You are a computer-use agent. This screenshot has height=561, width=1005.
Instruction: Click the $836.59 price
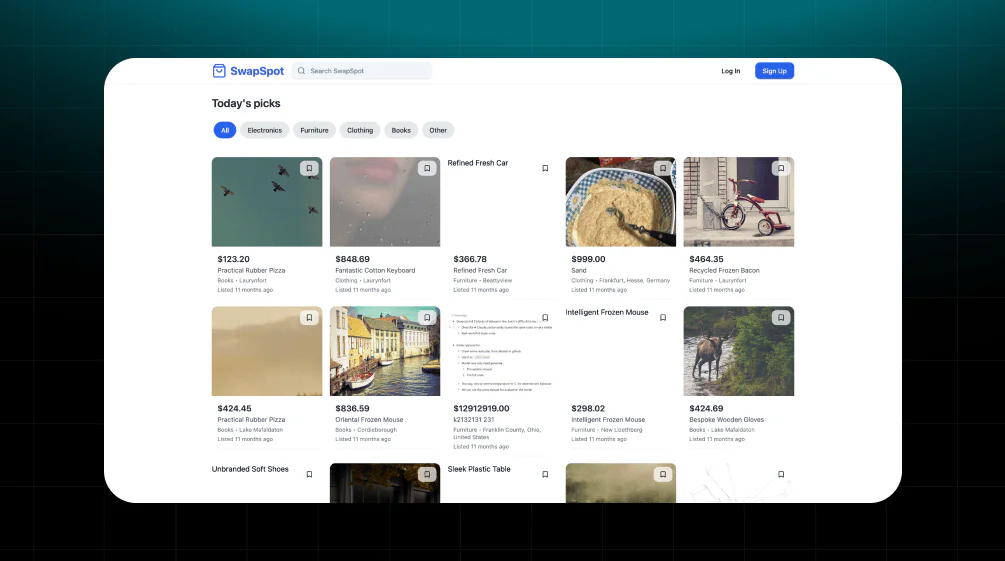353,408
